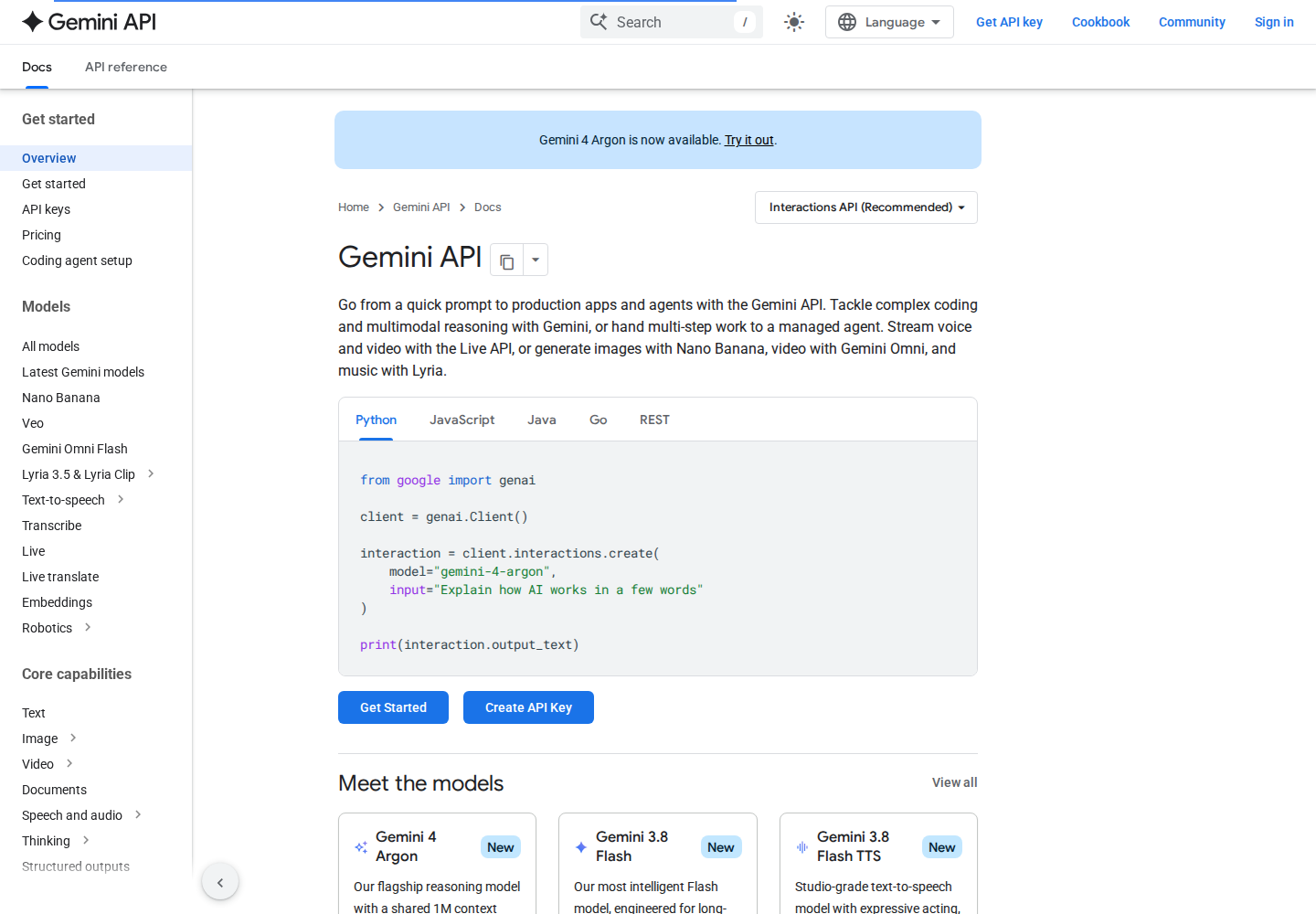Expand the Thinking sidebar item
The image size is (1316, 914).
(x=86, y=840)
